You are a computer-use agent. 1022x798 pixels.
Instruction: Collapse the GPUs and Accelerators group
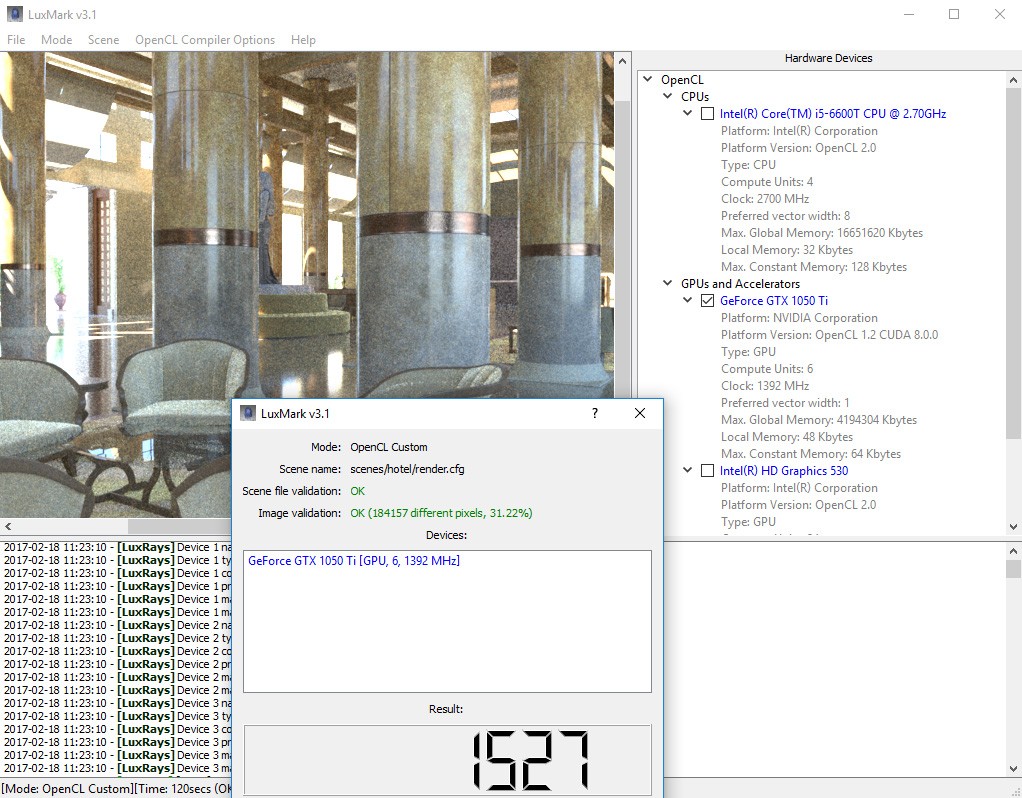pyautogui.click(x=668, y=284)
